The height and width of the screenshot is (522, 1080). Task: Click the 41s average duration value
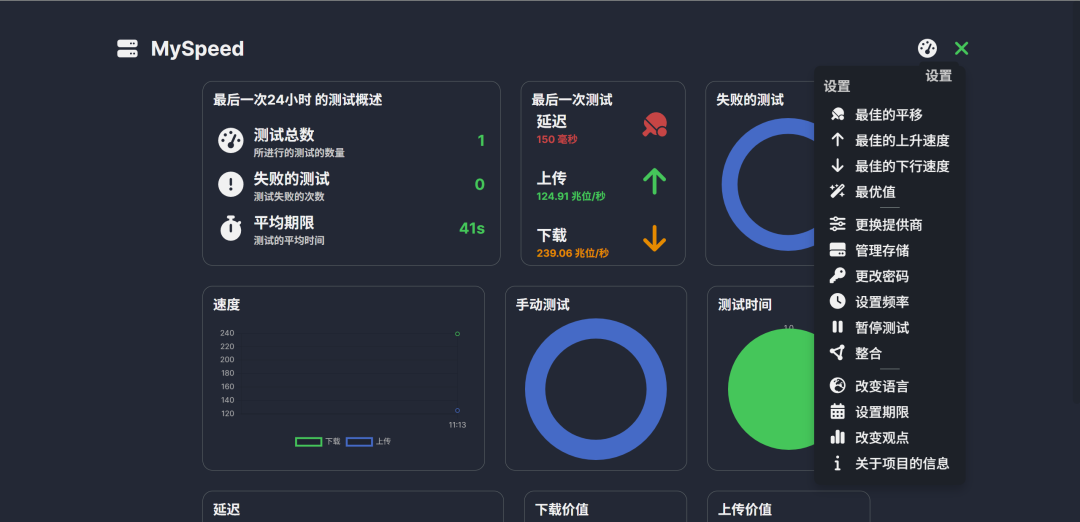point(472,228)
